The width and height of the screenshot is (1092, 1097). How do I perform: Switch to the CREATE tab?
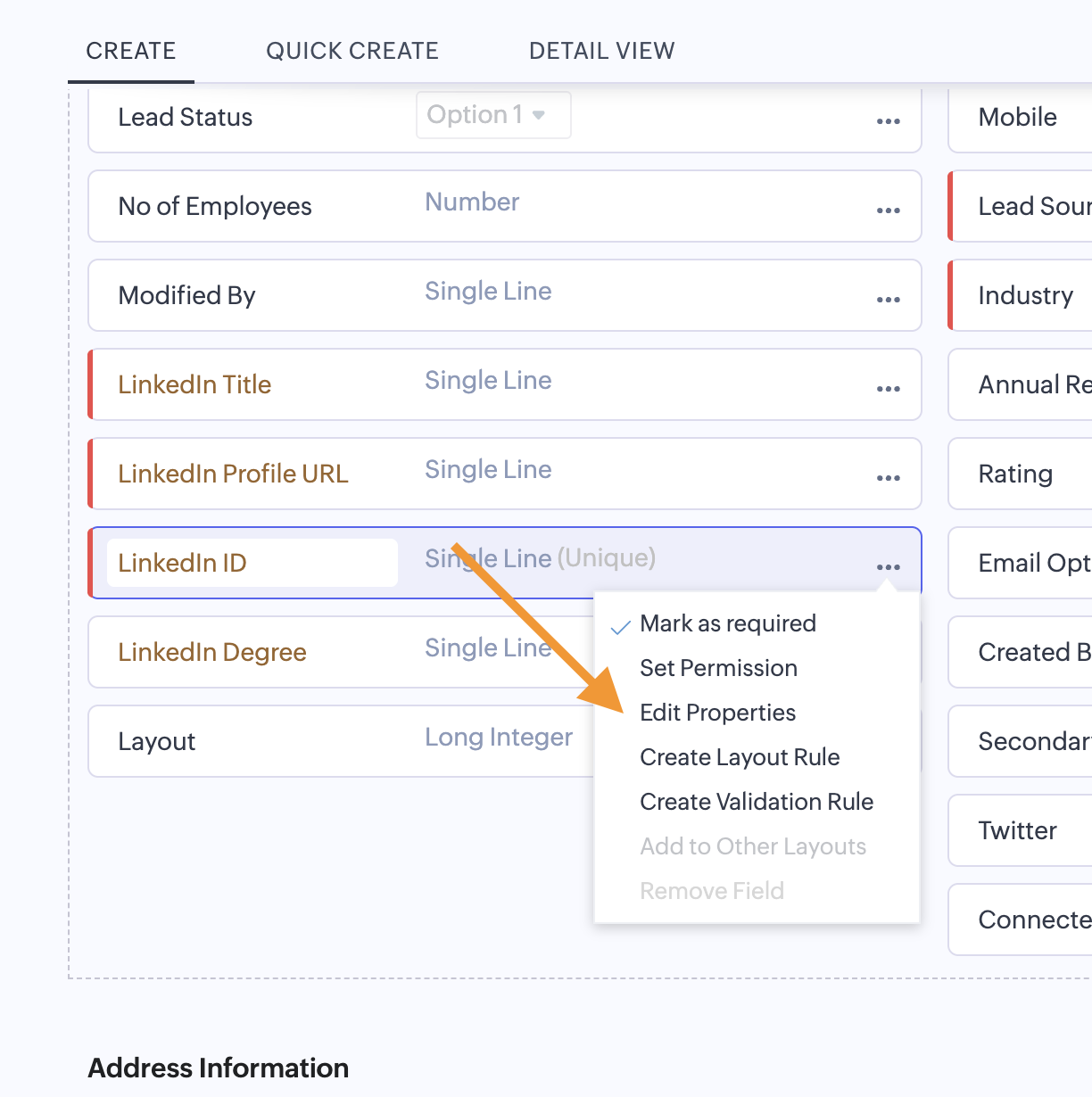tap(131, 51)
